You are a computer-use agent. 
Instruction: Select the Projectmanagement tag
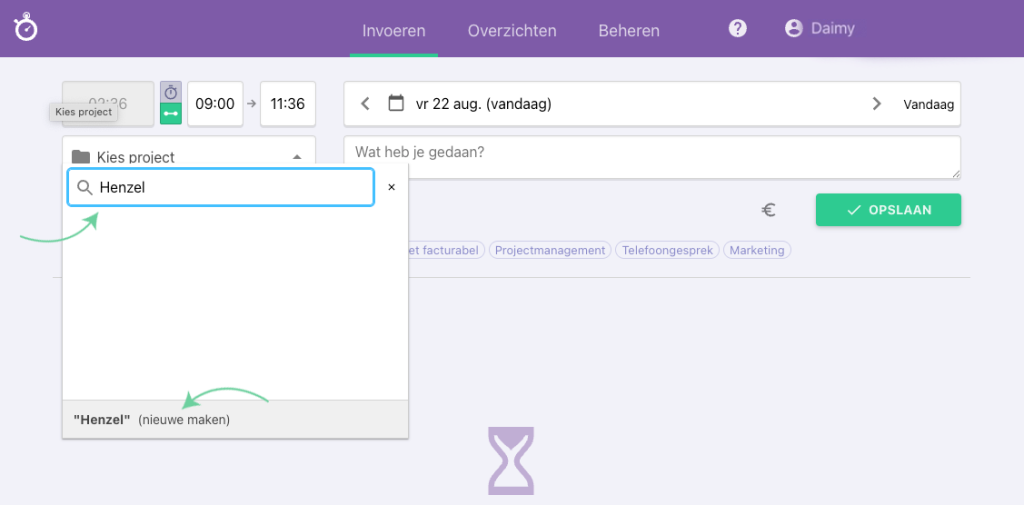coord(549,250)
